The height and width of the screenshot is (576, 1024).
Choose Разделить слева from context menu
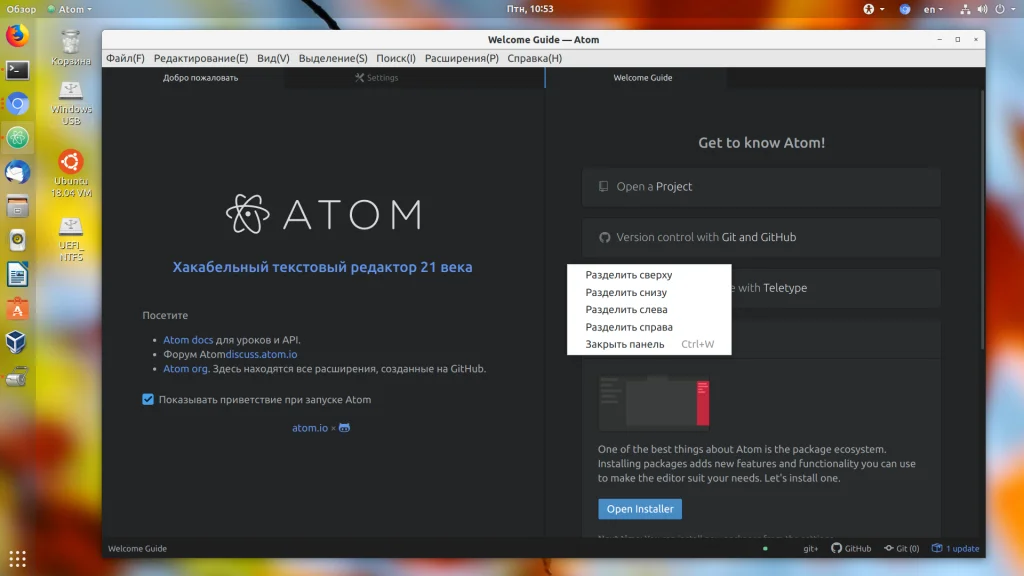pos(649,310)
